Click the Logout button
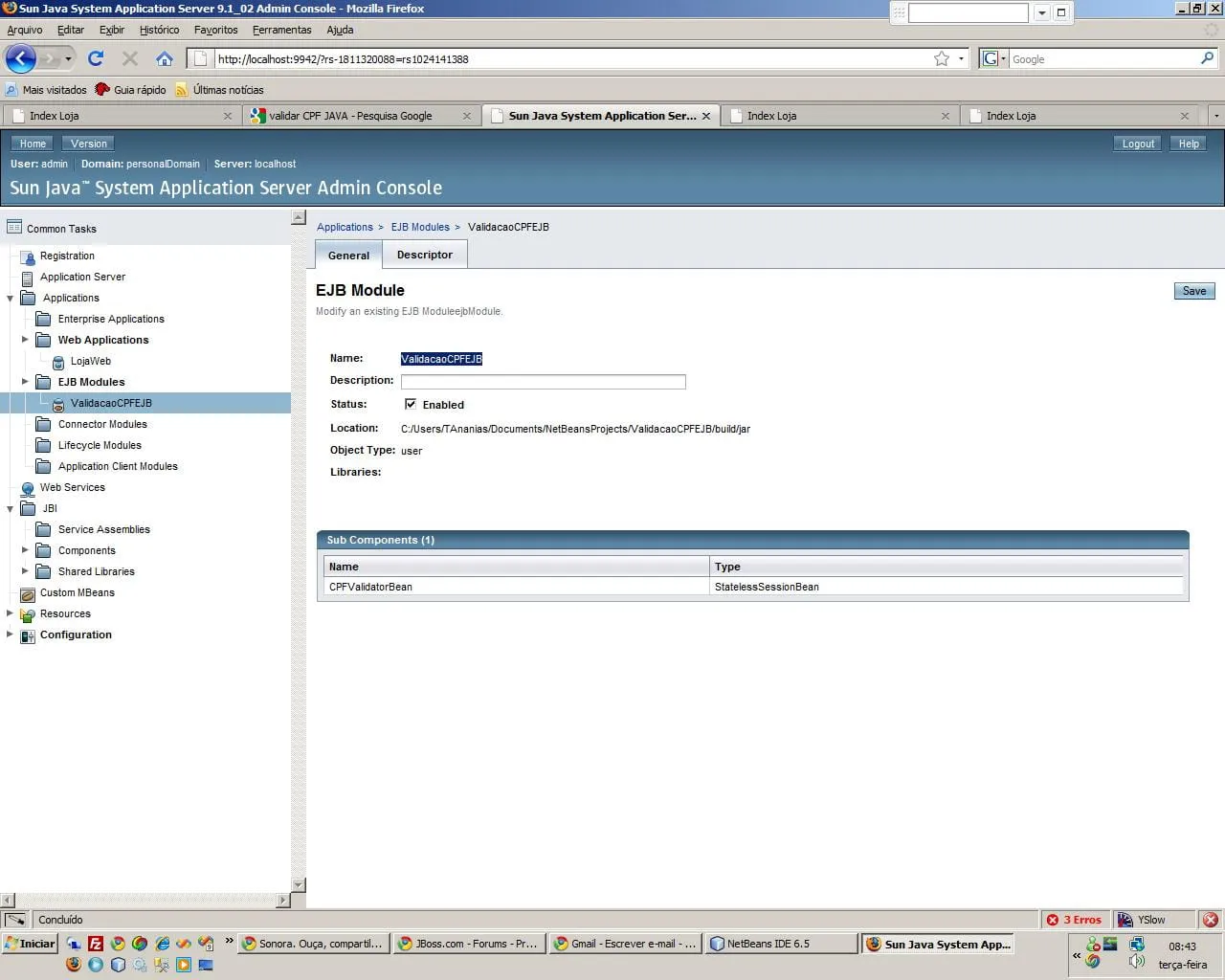1225x980 pixels. coord(1138,144)
